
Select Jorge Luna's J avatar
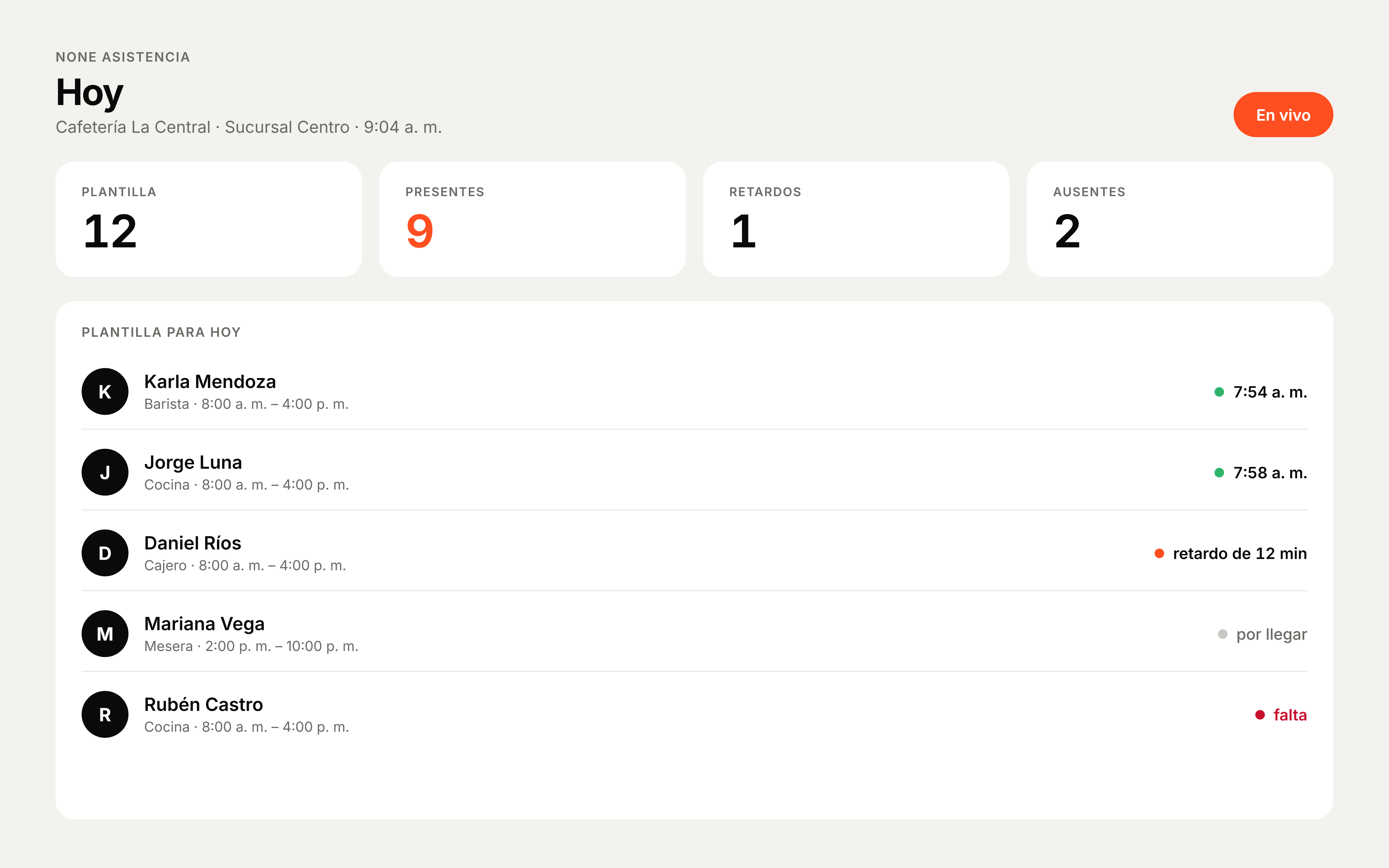105,472
